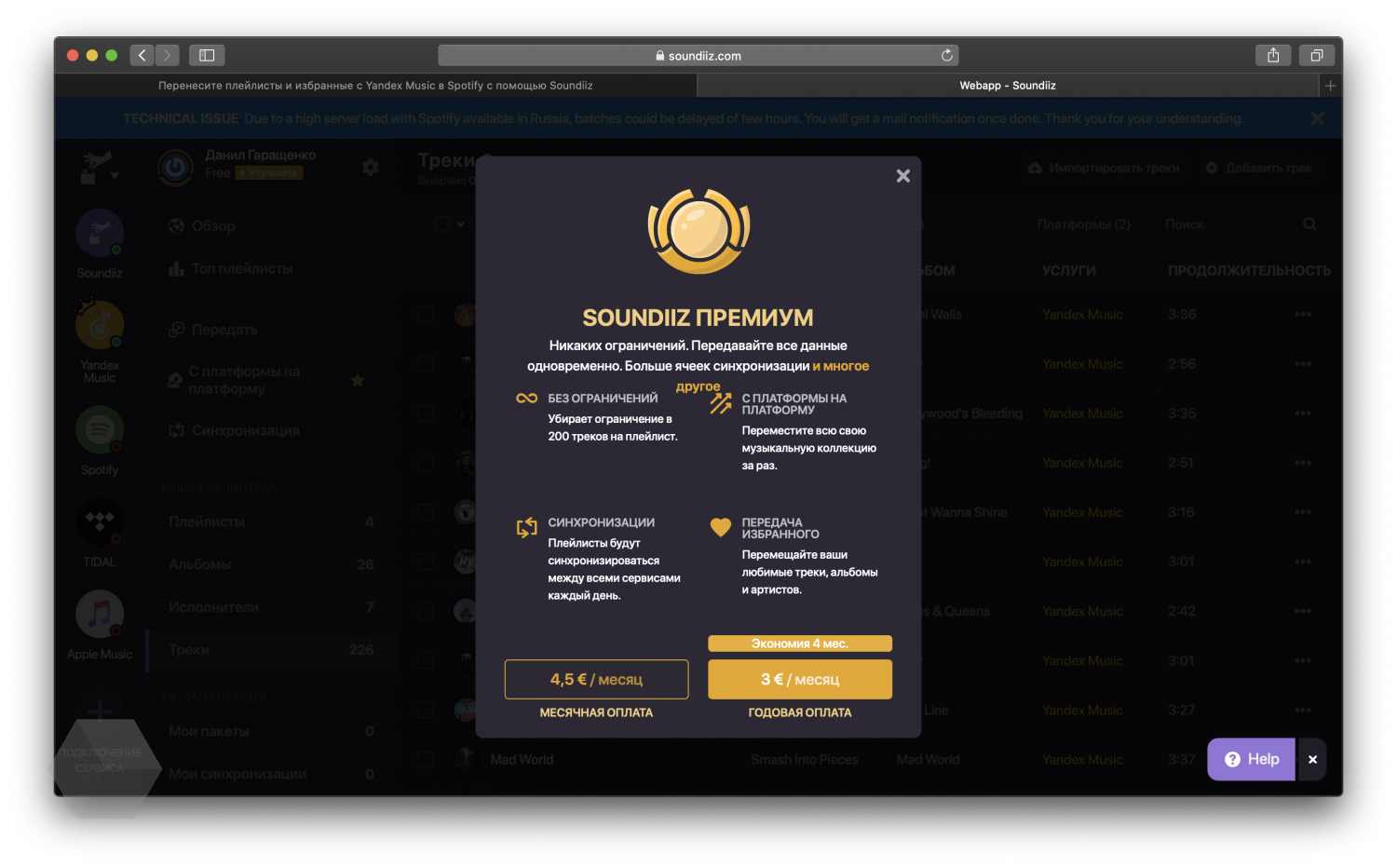Go forward in browser history

pos(168,55)
